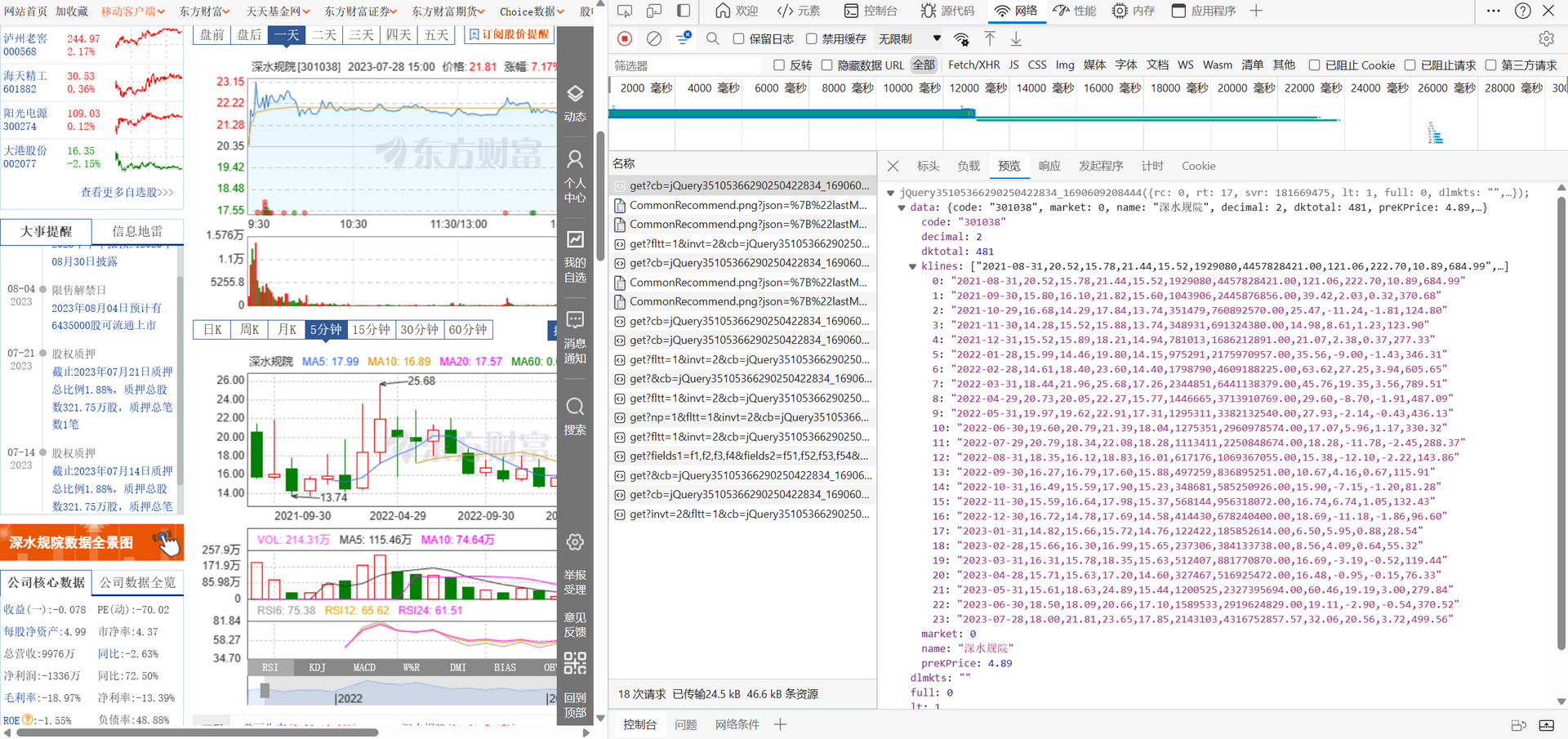
Task: Open the 响应 tab in request details
Action: pos(1049,166)
